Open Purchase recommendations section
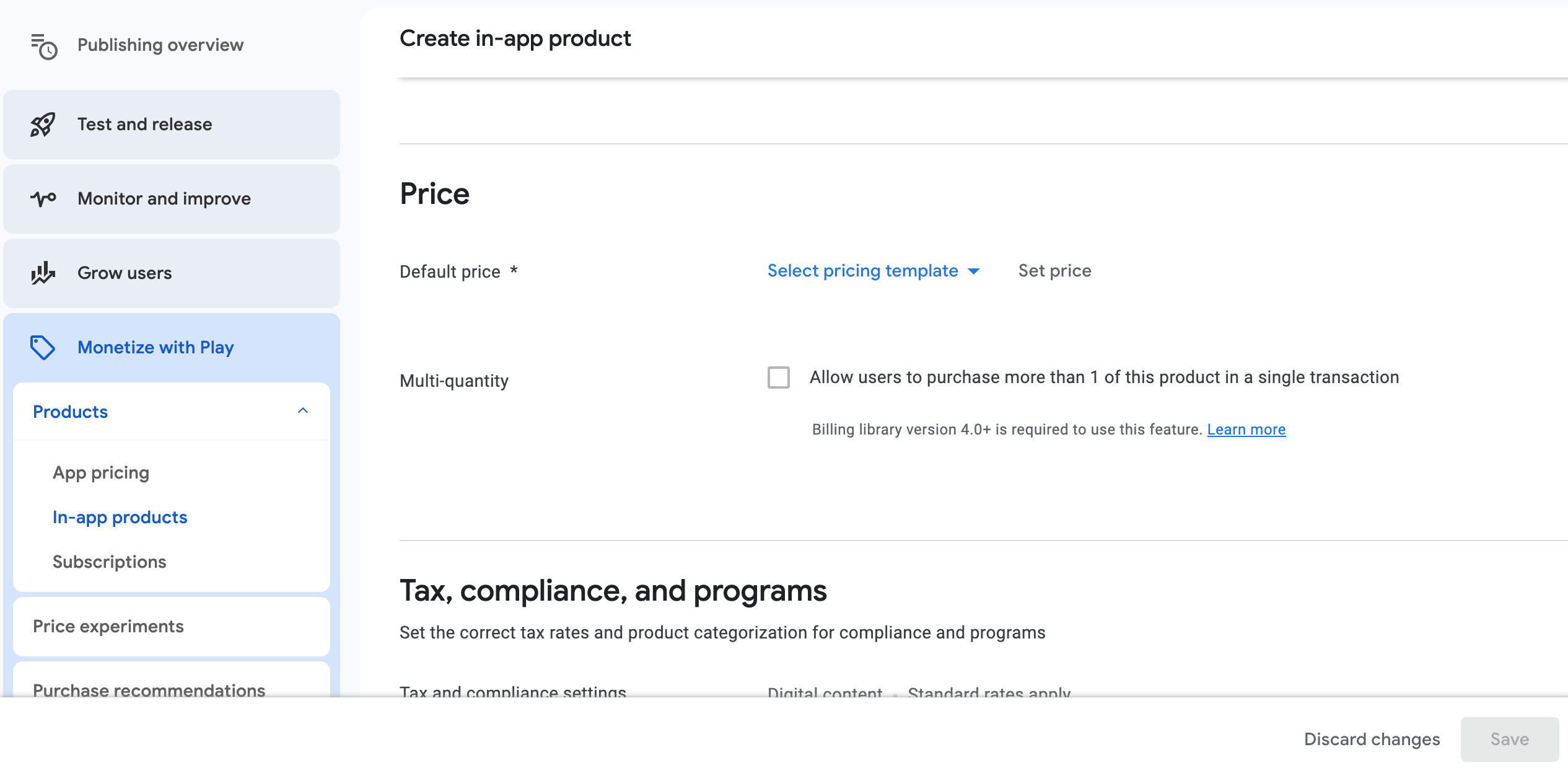Image resolution: width=1568 pixels, height=773 pixels. point(149,690)
